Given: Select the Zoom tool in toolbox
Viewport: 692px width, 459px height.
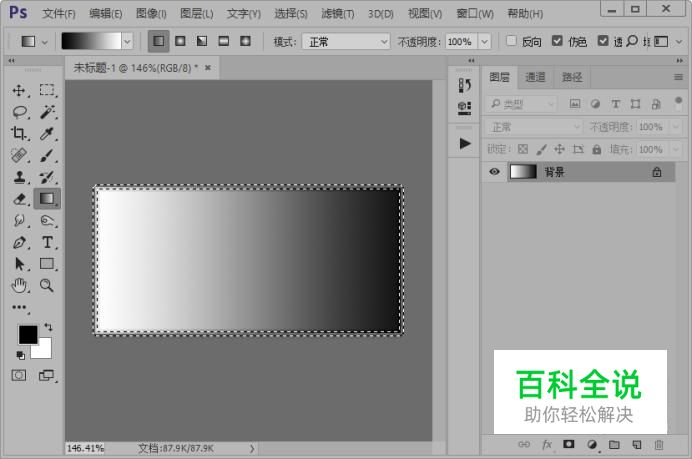Looking at the screenshot, I should (x=47, y=286).
